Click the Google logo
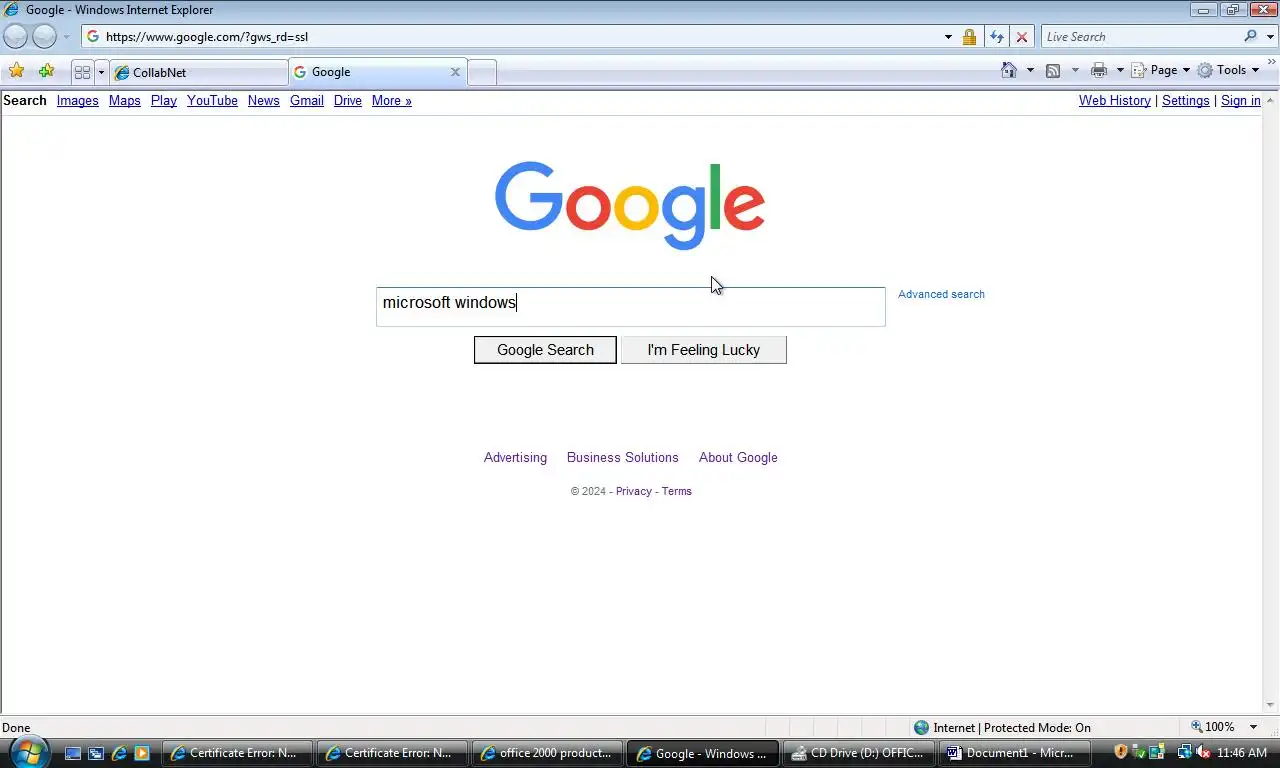The height and width of the screenshot is (768, 1280). [x=630, y=205]
